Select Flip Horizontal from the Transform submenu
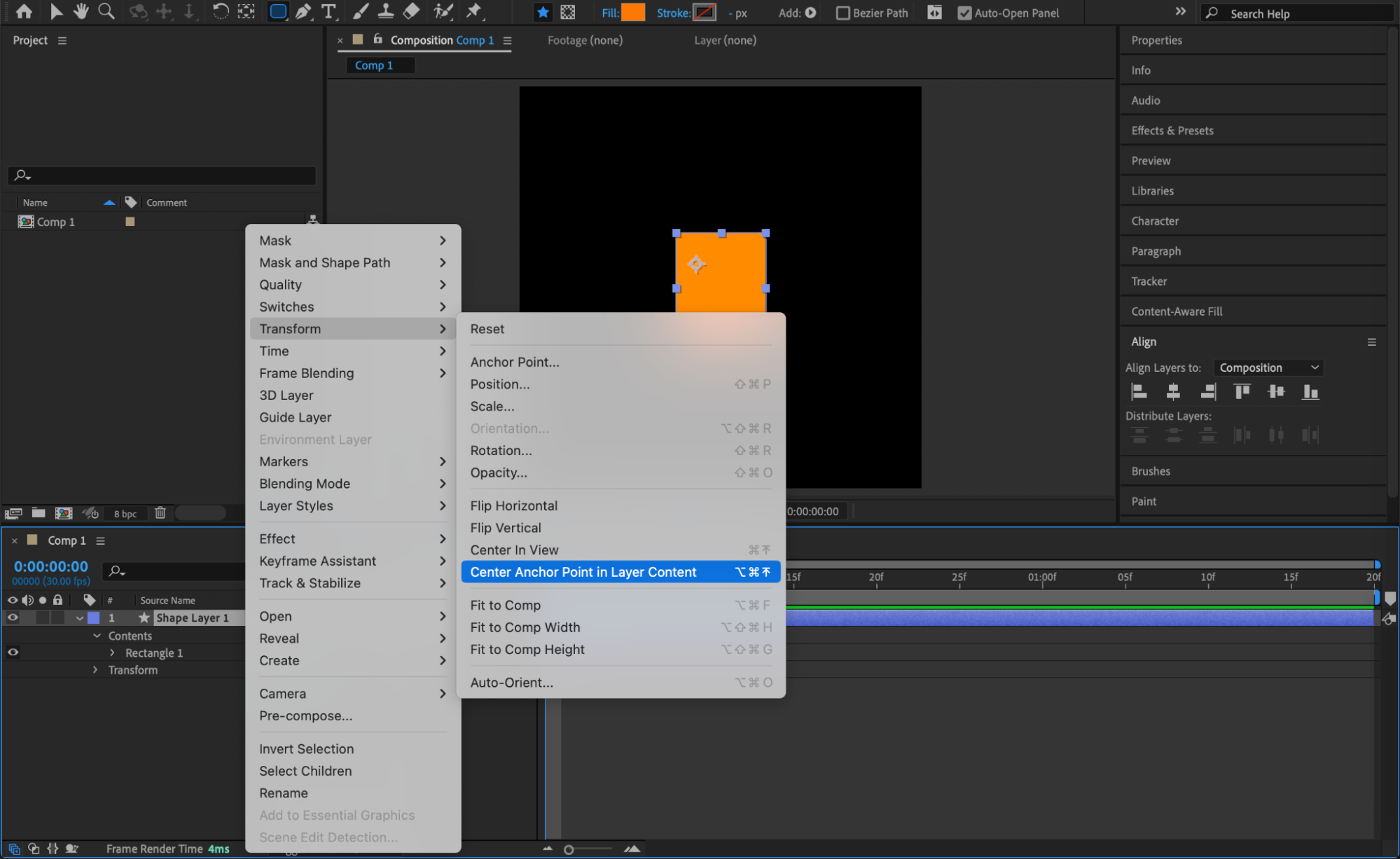This screenshot has height=859, width=1400. (513, 505)
